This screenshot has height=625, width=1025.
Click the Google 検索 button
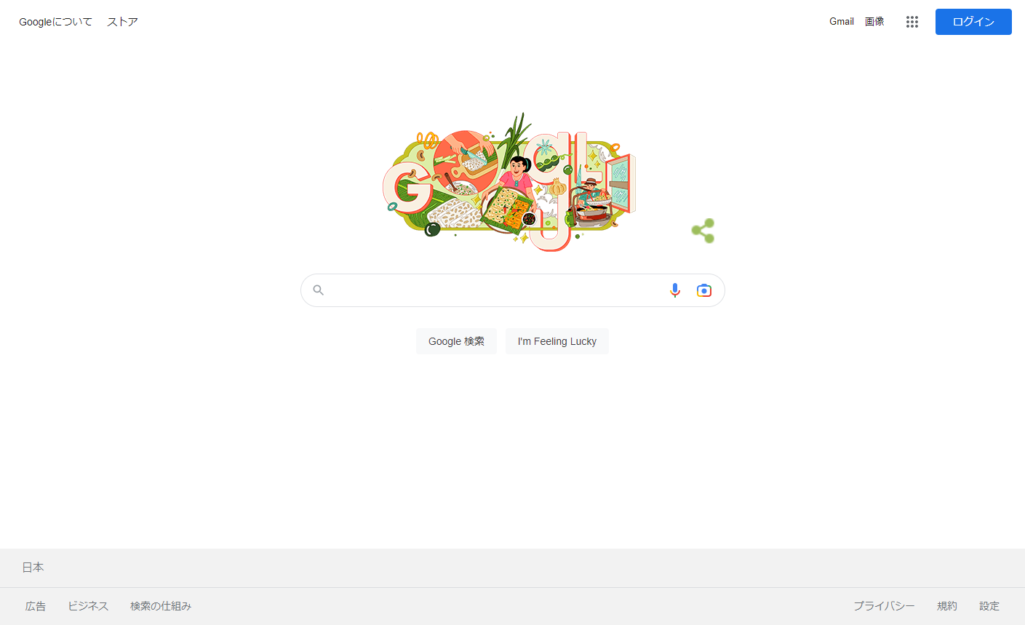tap(456, 341)
